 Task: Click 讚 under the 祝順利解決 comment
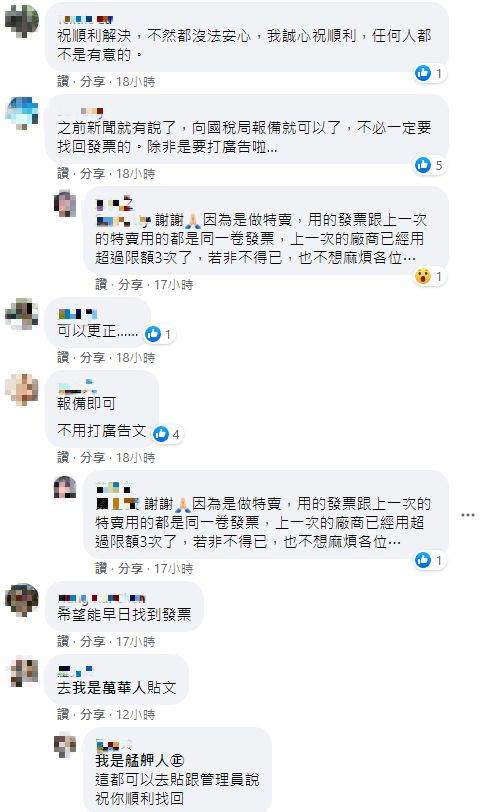tap(63, 82)
